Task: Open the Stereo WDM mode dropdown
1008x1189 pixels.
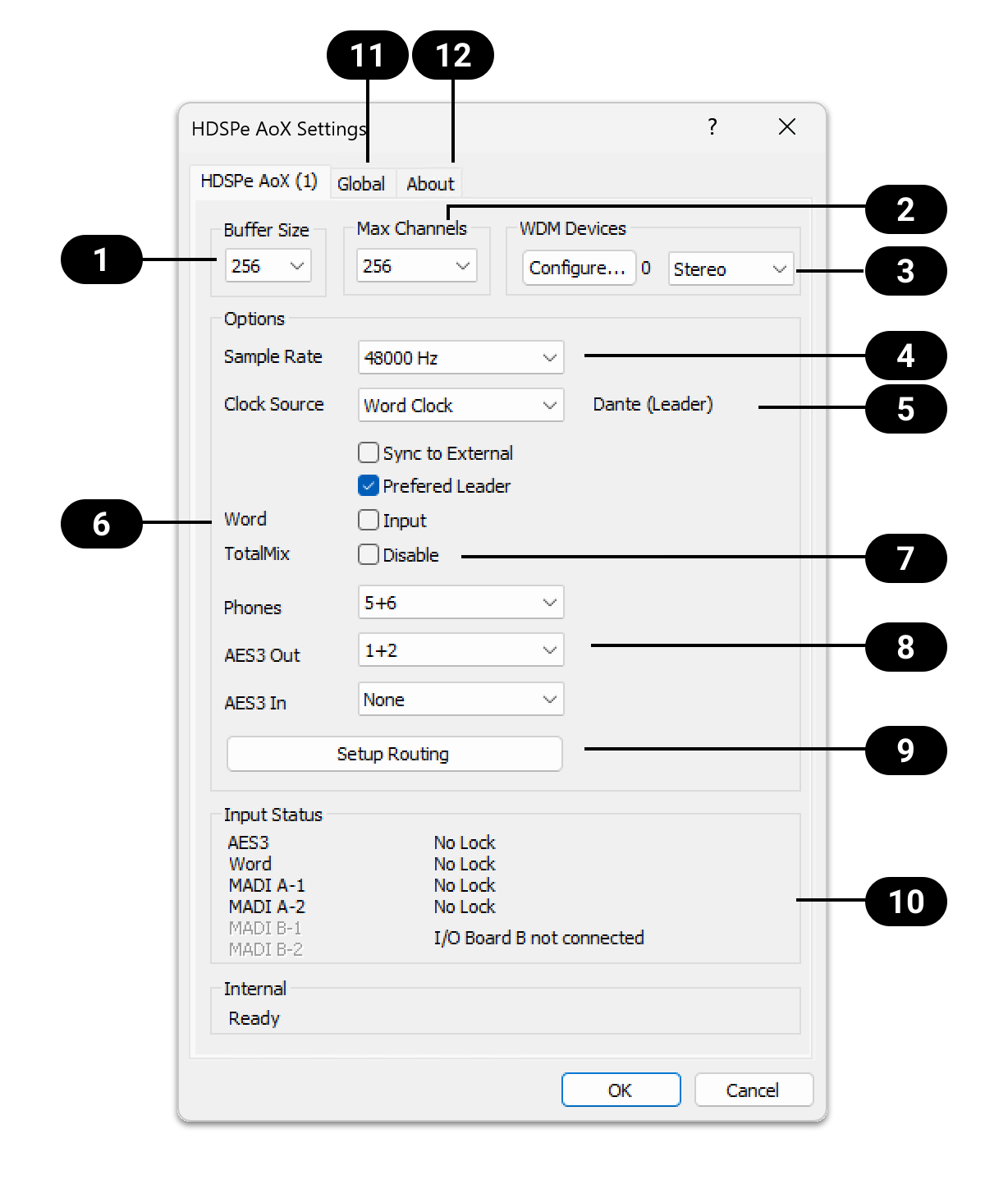Action: coord(731,269)
